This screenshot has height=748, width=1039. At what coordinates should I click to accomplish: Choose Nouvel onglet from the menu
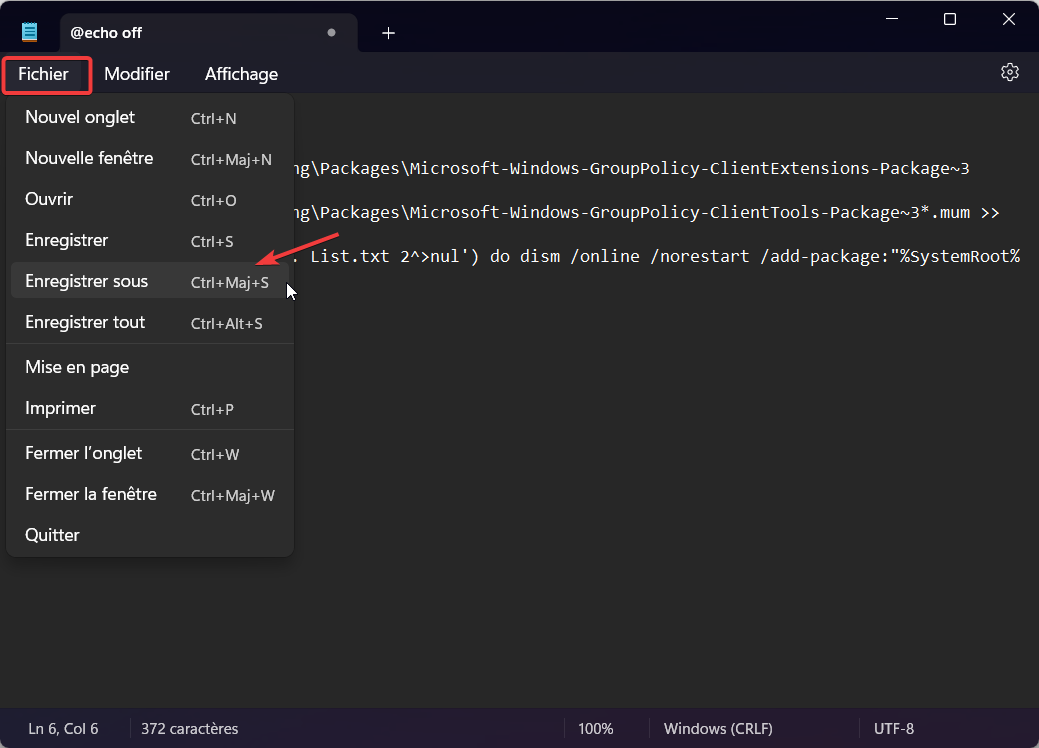(x=150, y=118)
